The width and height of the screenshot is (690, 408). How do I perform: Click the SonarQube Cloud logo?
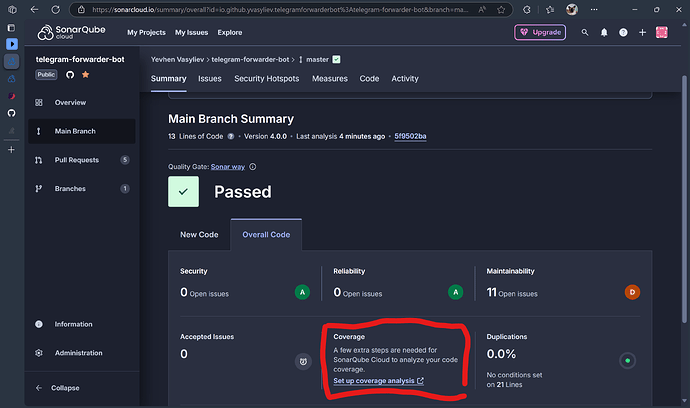point(71,32)
